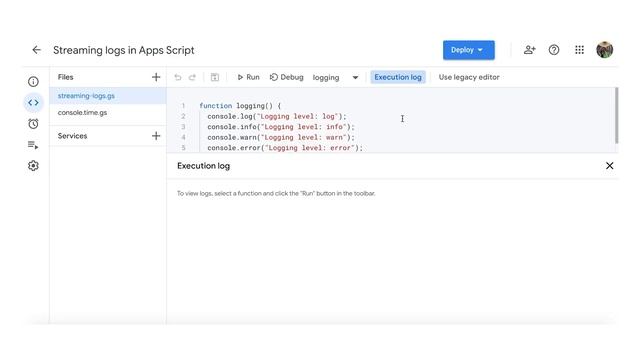This screenshot has width=640, height=360.
Task: Run the selected function
Action: click(248, 77)
